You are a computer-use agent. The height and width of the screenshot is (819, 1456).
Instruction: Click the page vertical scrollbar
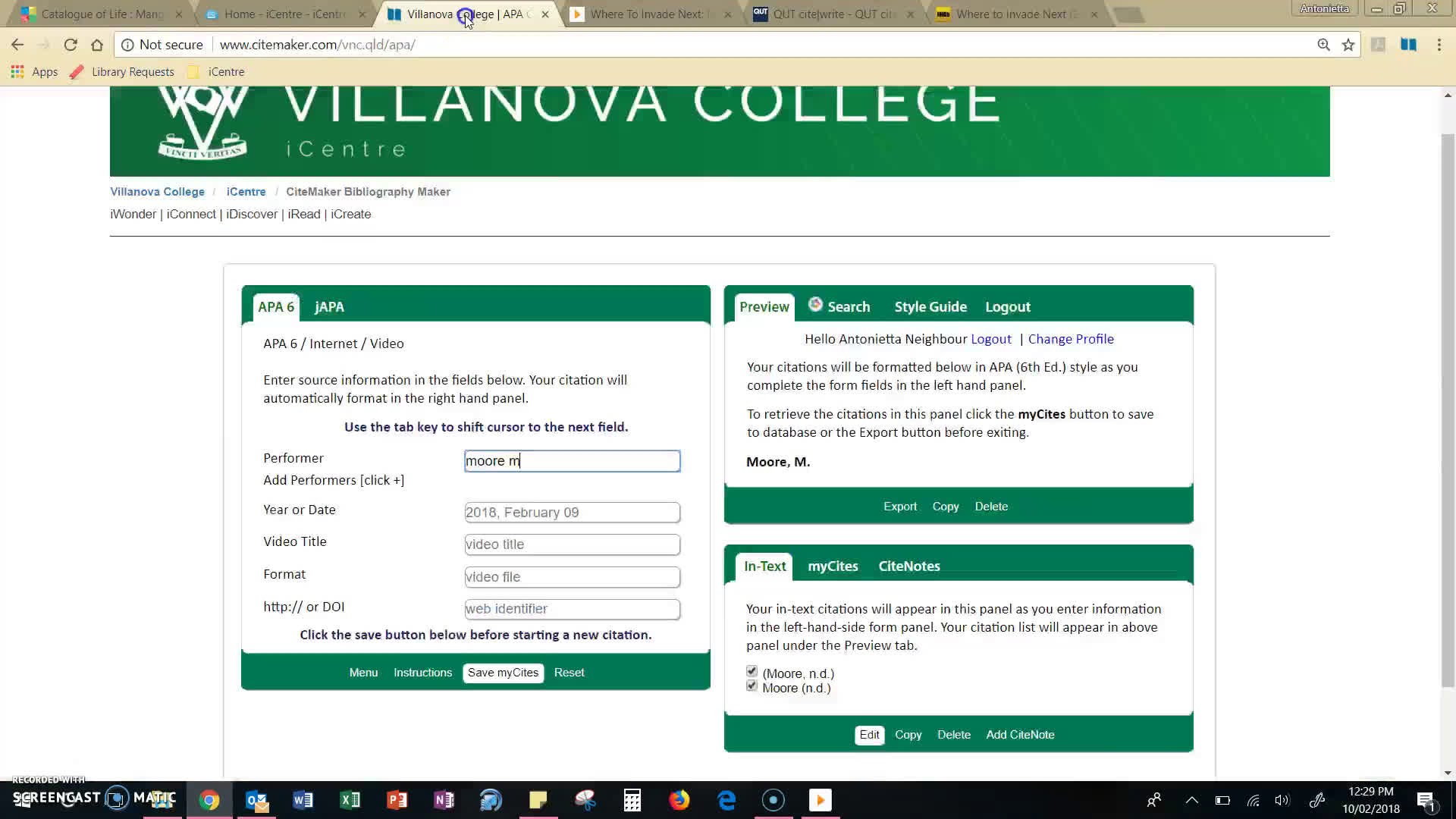(x=1448, y=409)
